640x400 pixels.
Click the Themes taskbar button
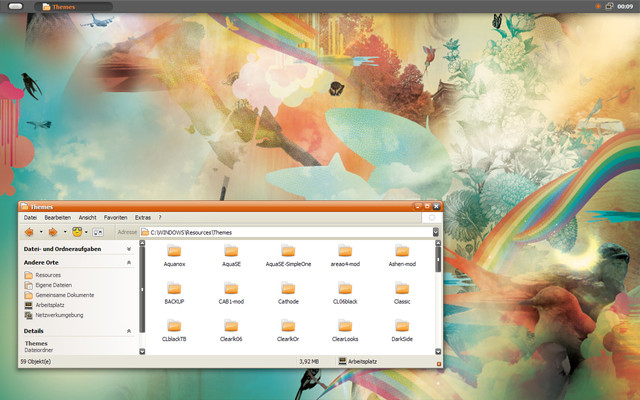[x=73, y=7]
